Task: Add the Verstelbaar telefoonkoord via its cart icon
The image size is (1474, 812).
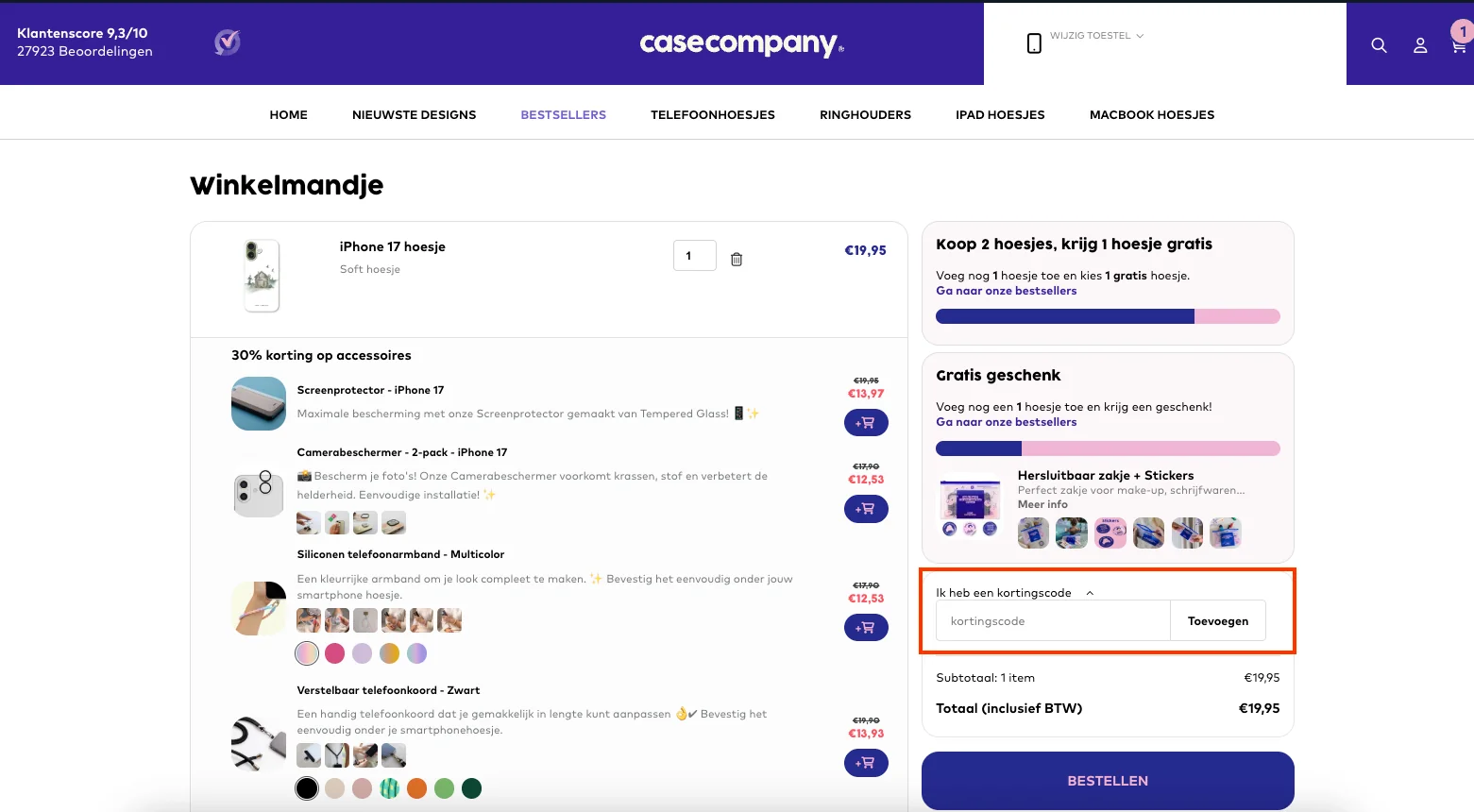Action: (x=865, y=763)
